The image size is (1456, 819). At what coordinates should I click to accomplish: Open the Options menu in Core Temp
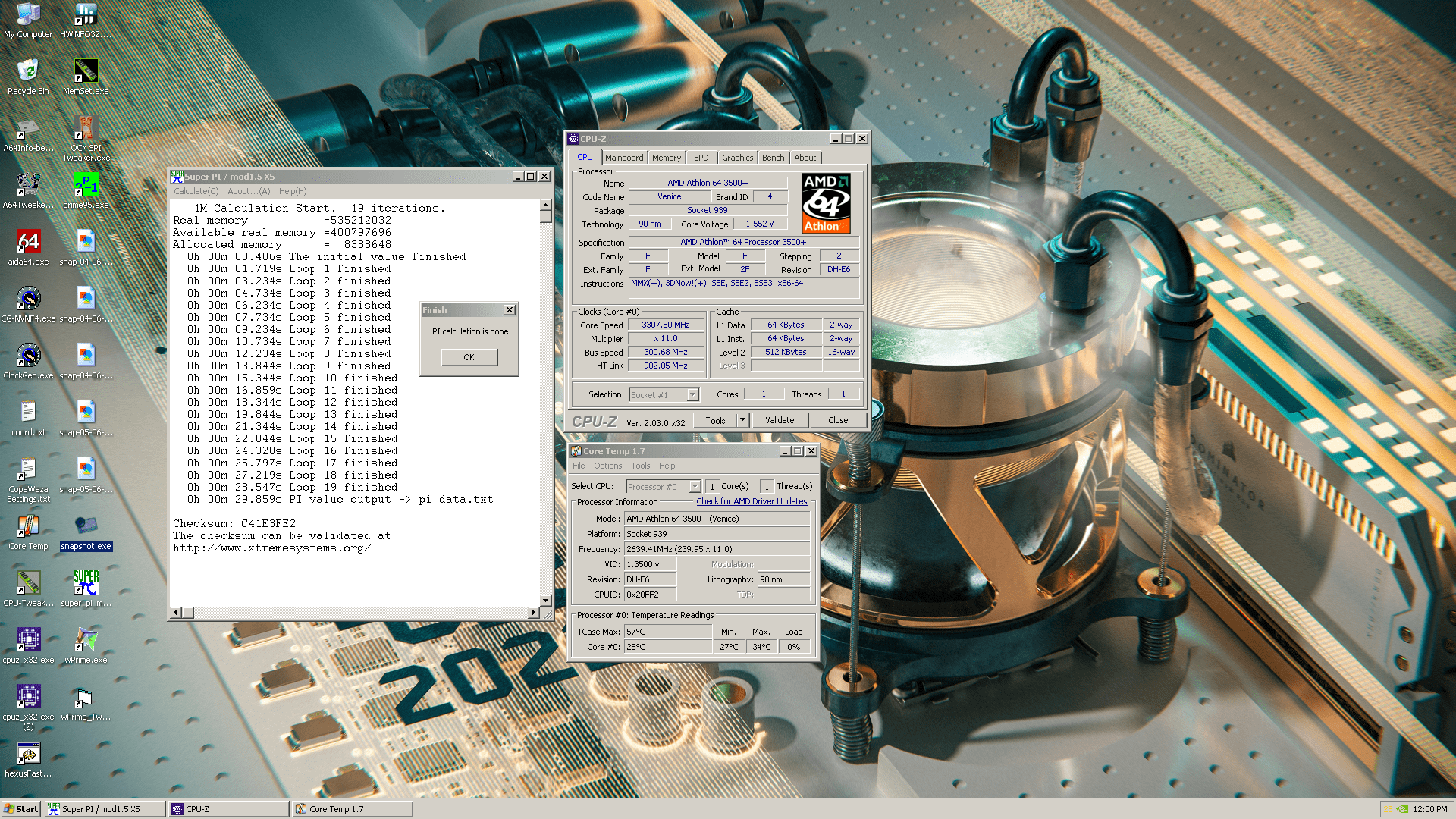[x=607, y=466]
